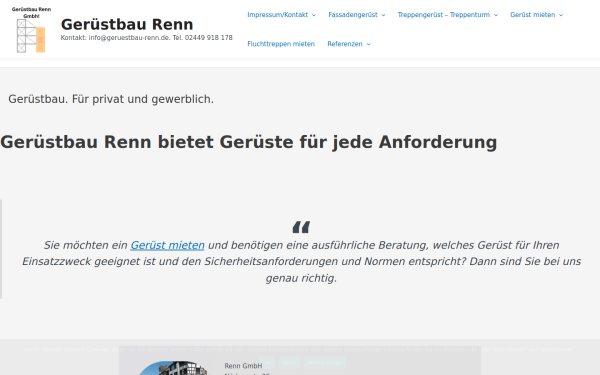Expand the Referenzen submenu chevron
This screenshot has width=600, height=375.
pyautogui.click(x=368, y=44)
